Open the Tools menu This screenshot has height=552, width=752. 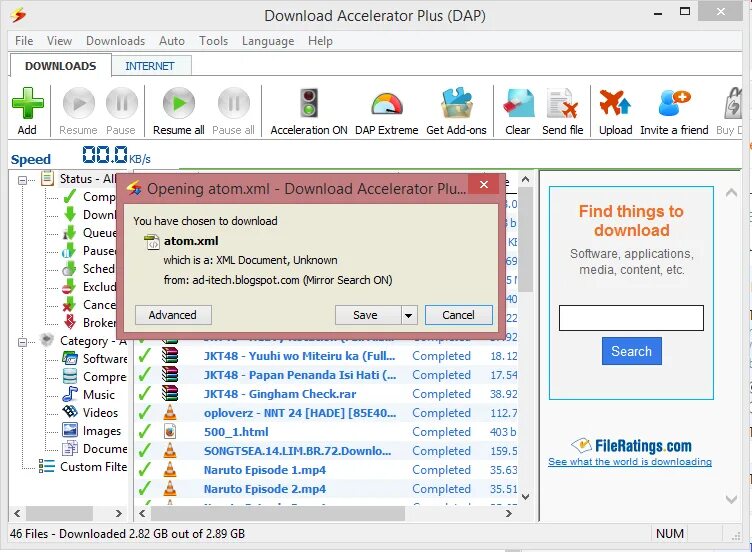[213, 41]
